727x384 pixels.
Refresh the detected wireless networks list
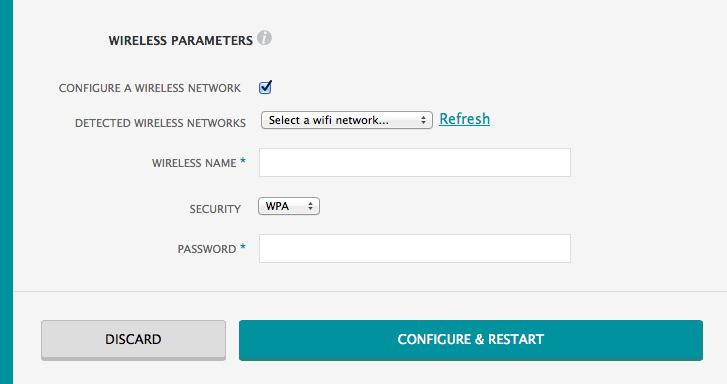(465, 119)
